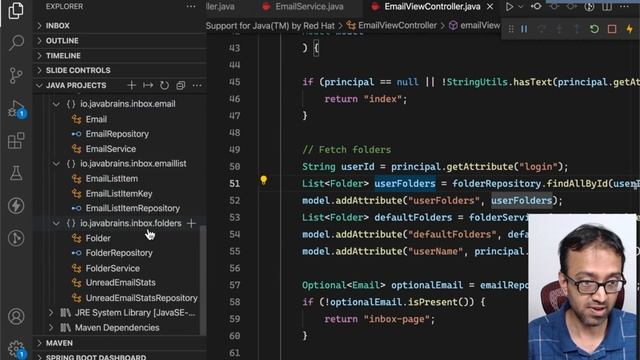Click the Java Projects panel scrollbar
This screenshot has height=360, width=640.
click(x=203, y=280)
